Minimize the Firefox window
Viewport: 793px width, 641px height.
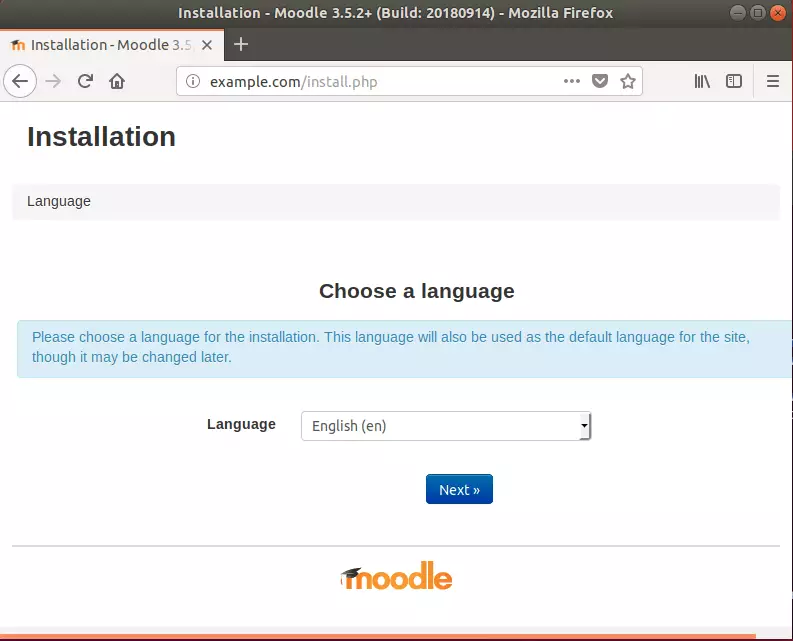click(x=738, y=13)
